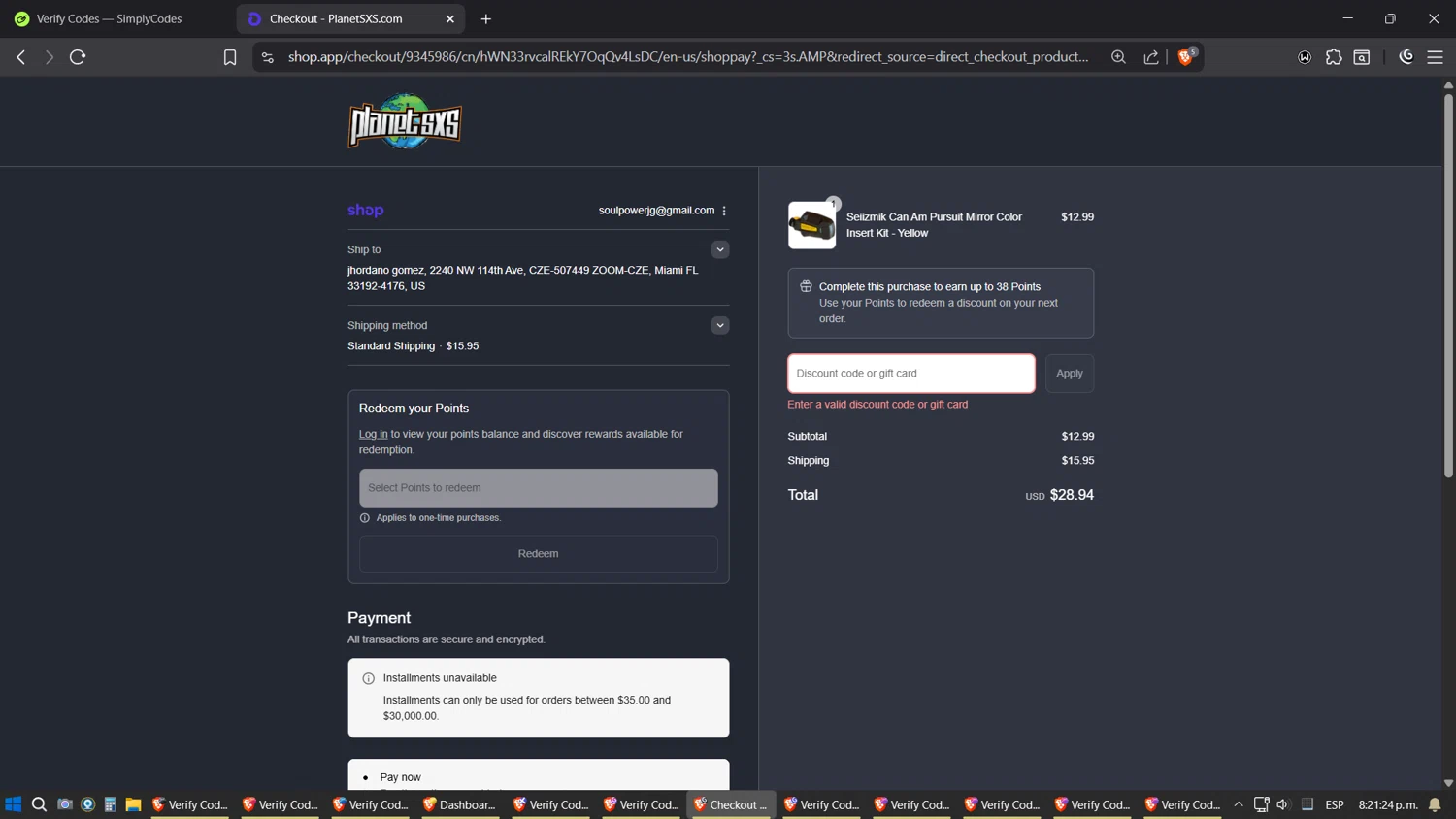
Task: Go forward to the next page
Action: pos(49,57)
